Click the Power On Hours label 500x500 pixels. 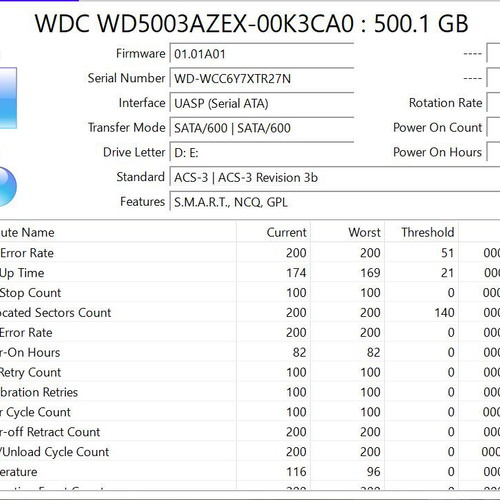[437, 152]
